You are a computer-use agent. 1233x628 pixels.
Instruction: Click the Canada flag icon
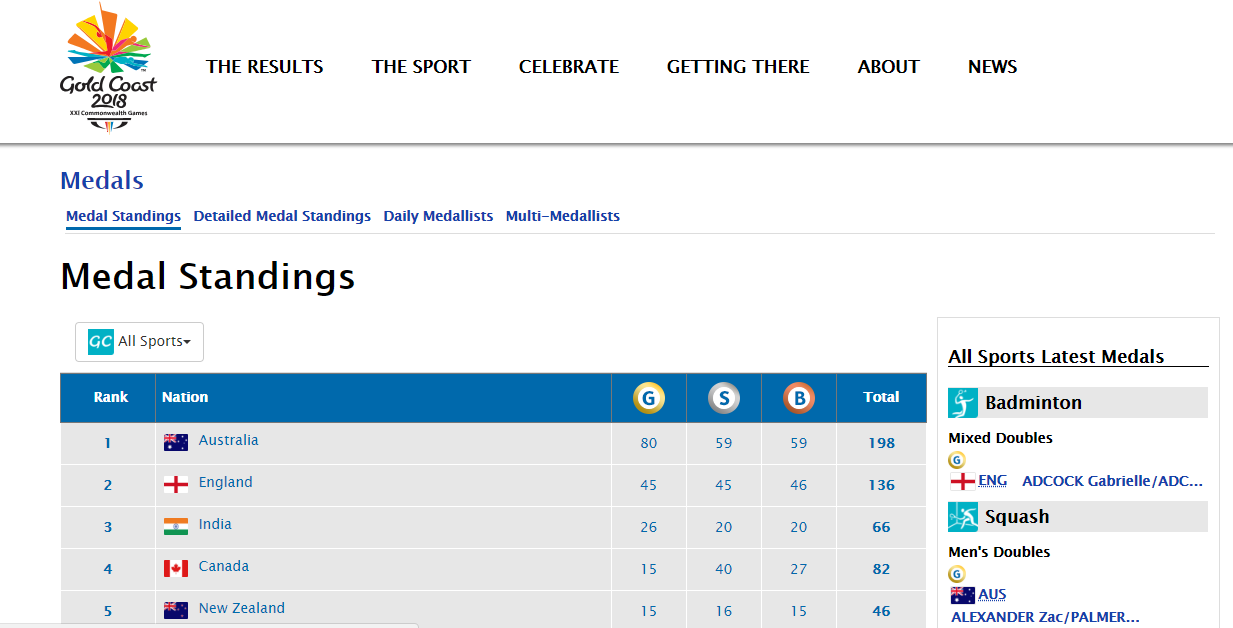[176, 568]
